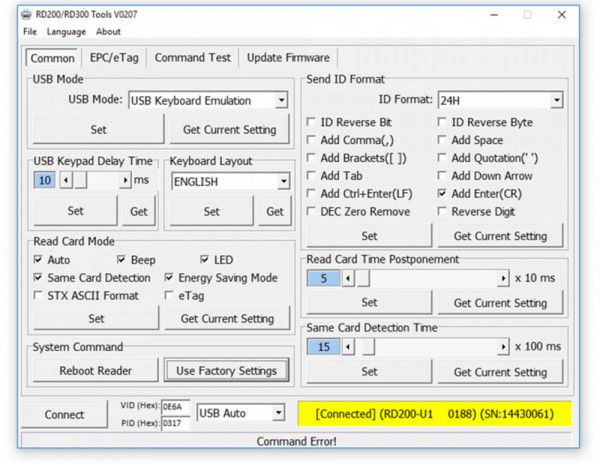Uncheck the Add Enter(CR) option
The height and width of the screenshot is (465, 600).
(443, 193)
